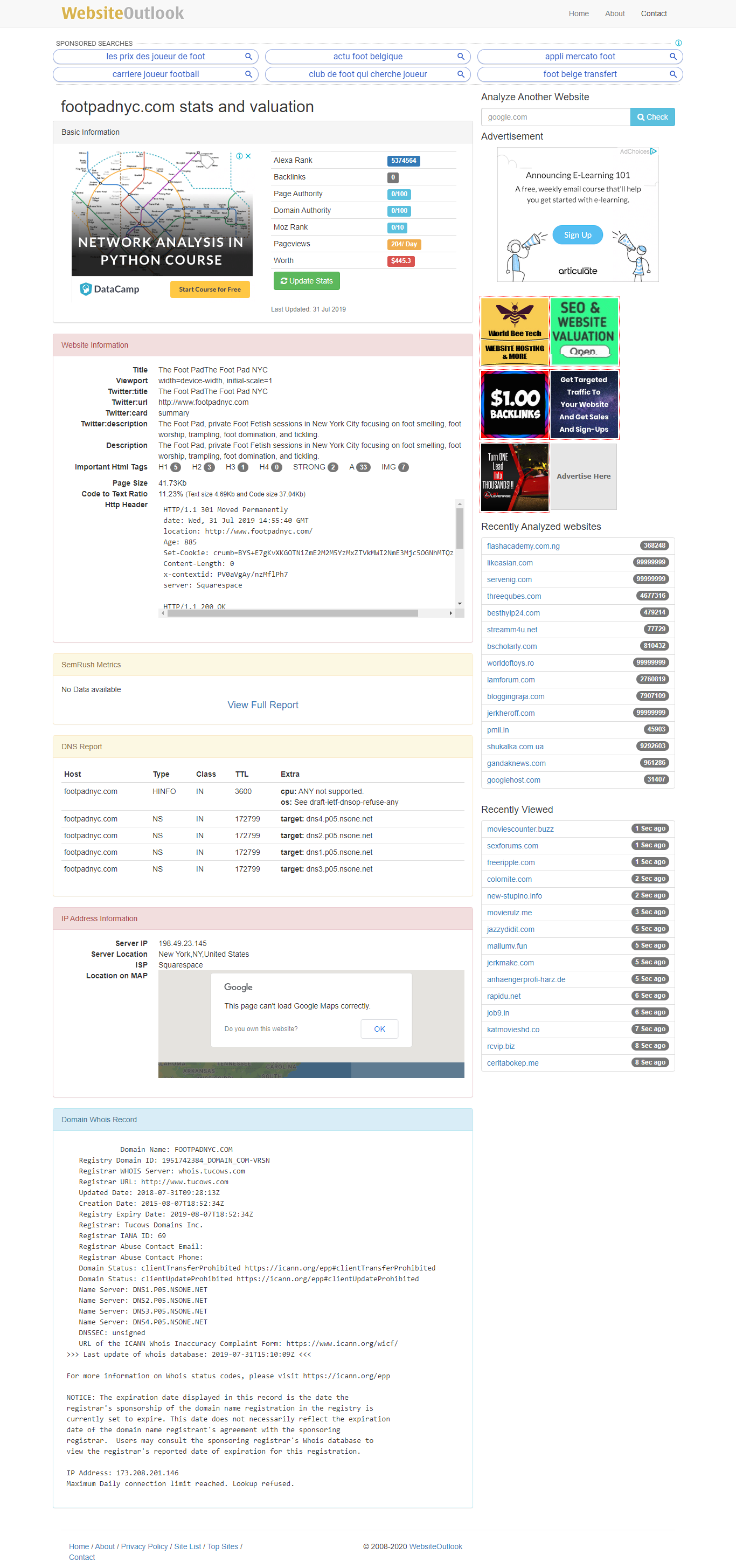This screenshot has height=1568, width=736.
Task: Click Alexa Rank badge 5374564
Action: coord(403,161)
